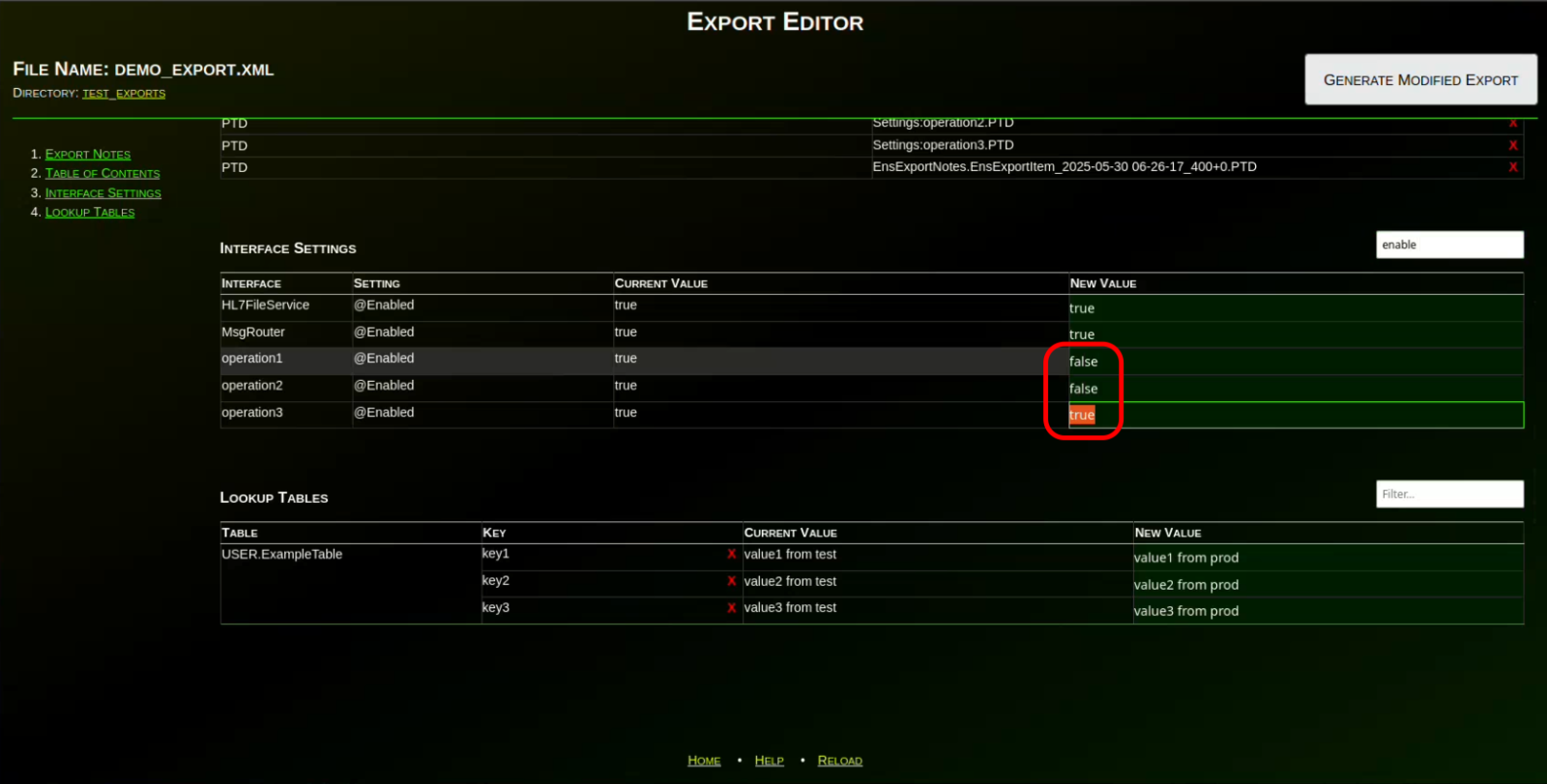Remove key2 using its red X
This screenshot has width=1547, height=784.
tap(731, 581)
